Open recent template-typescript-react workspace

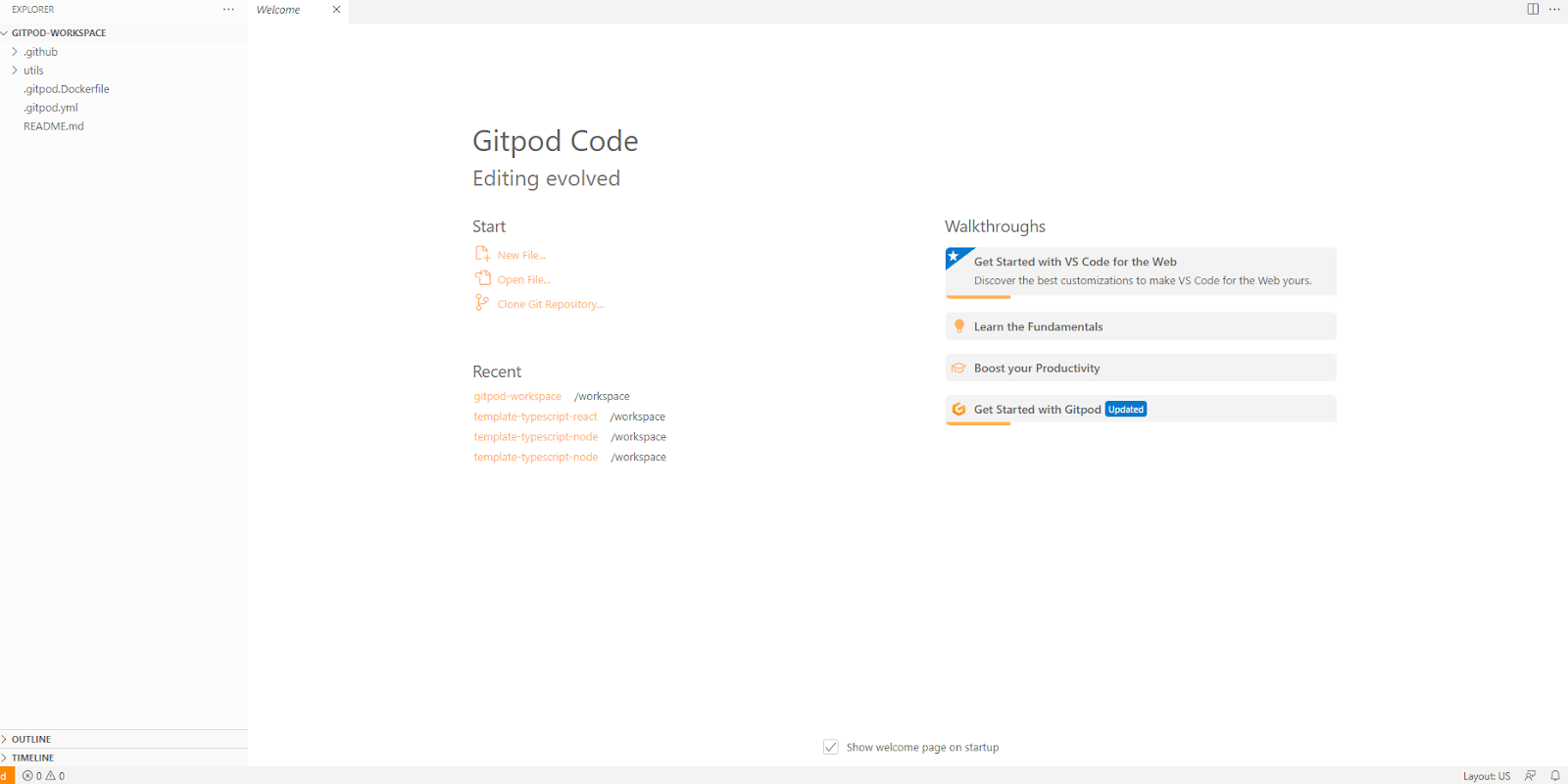(535, 416)
